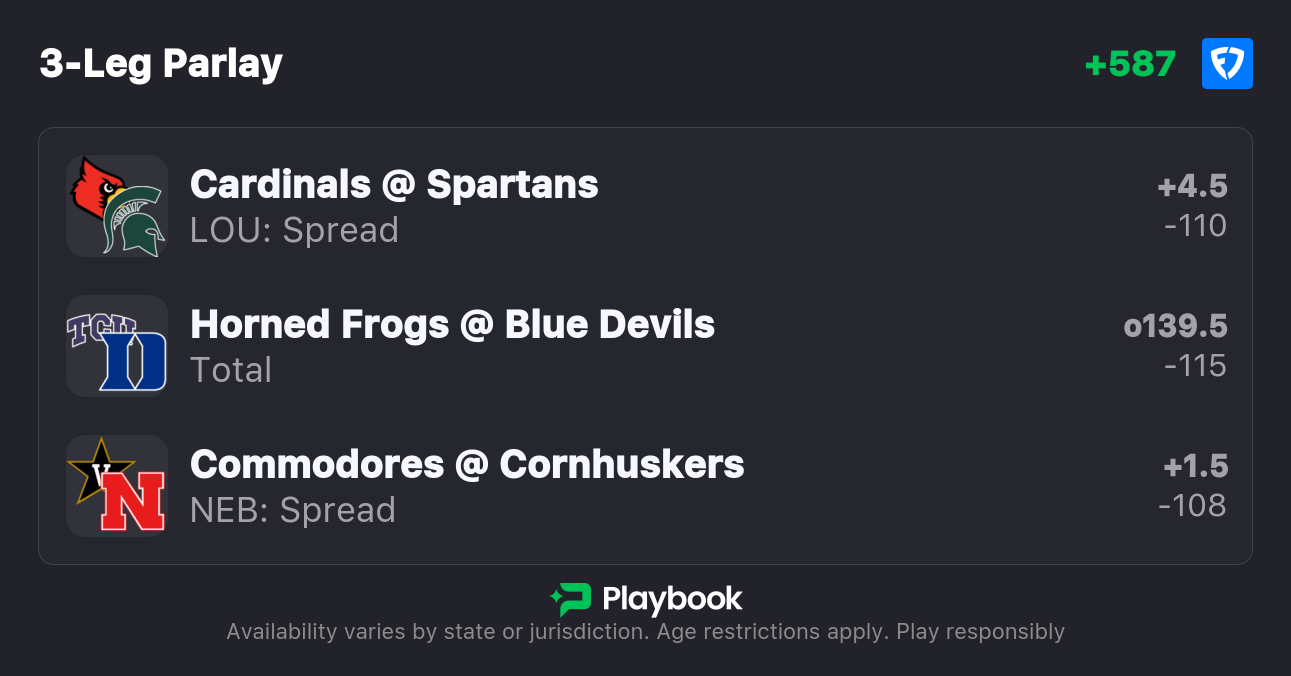The height and width of the screenshot is (676, 1291).
Task: Click the FanDuel sportsbook icon
Action: [x=1227, y=64]
